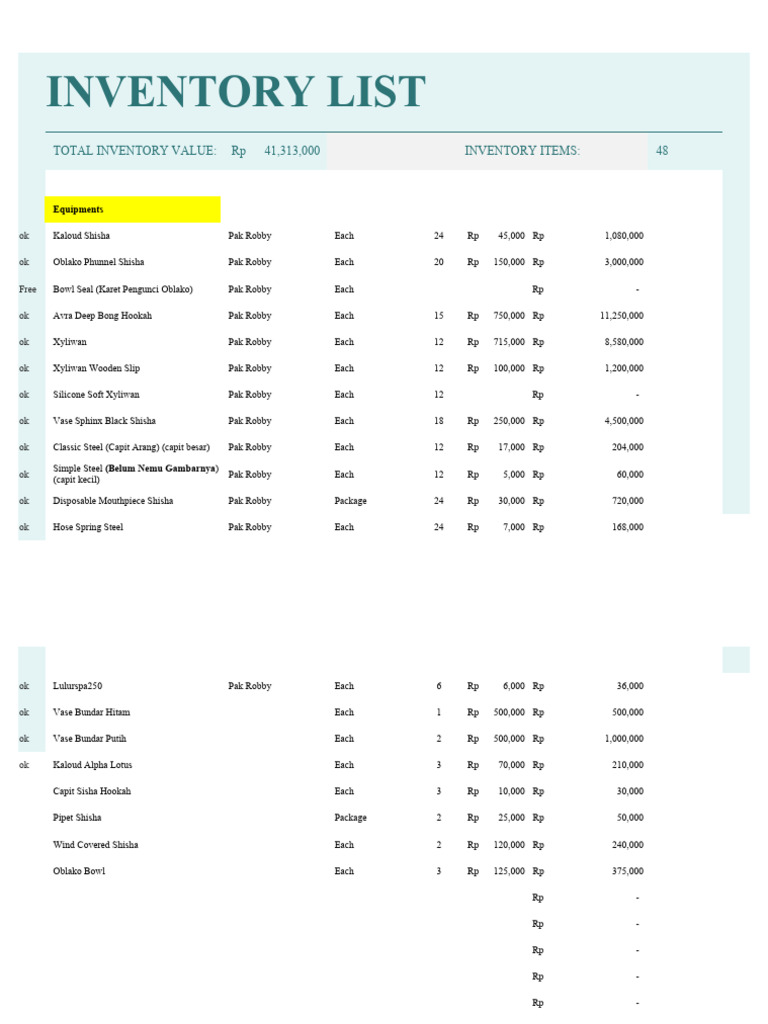Click Pak Robby supplier for Lulurspa250

click(249, 686)
